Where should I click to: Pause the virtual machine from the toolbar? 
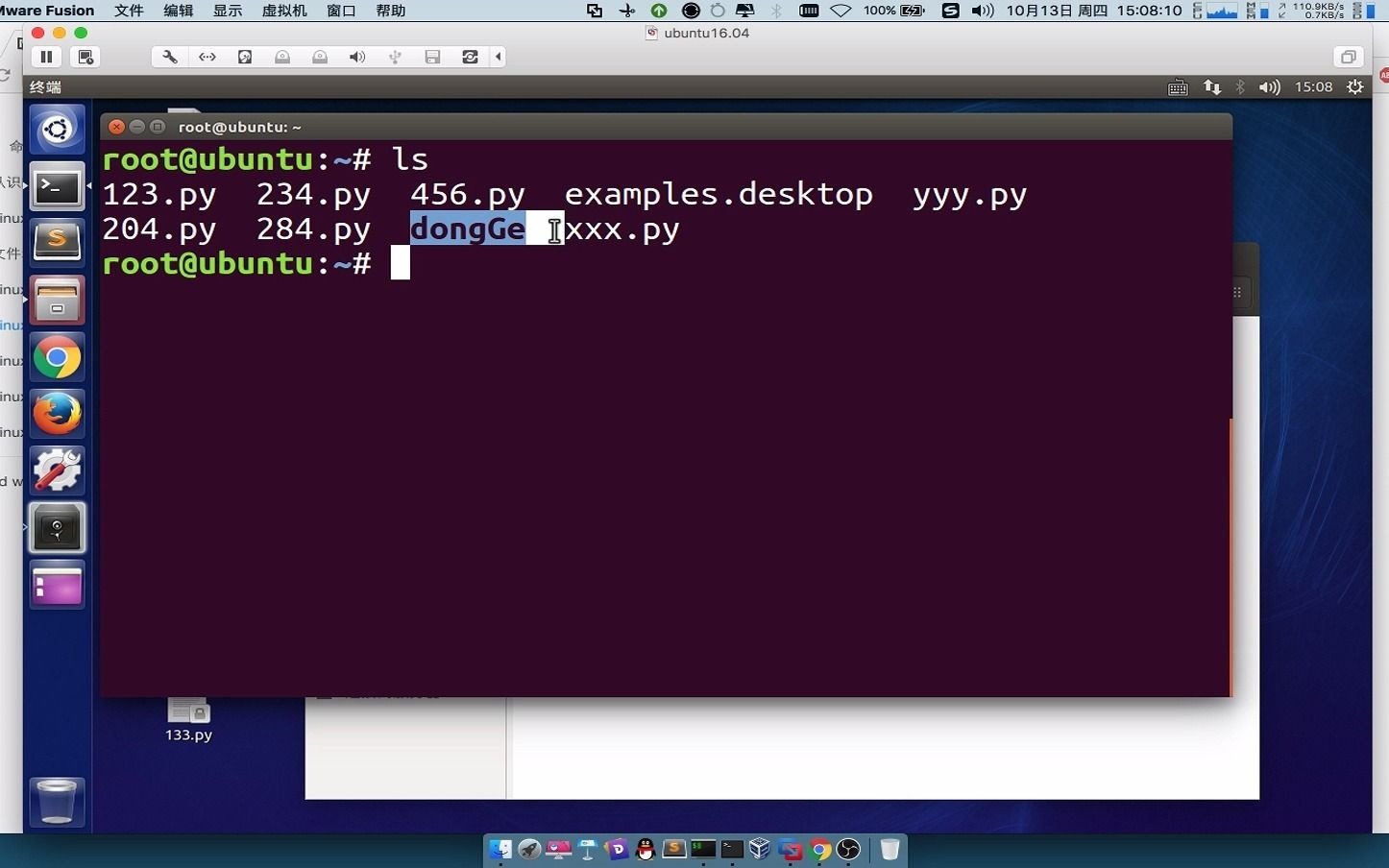(46, 57)
